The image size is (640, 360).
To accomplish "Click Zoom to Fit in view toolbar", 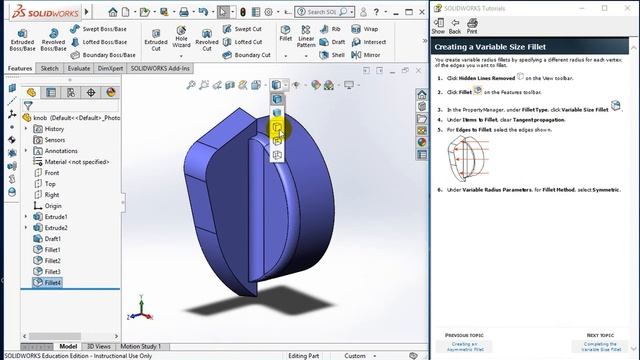I will coord(191,85).
